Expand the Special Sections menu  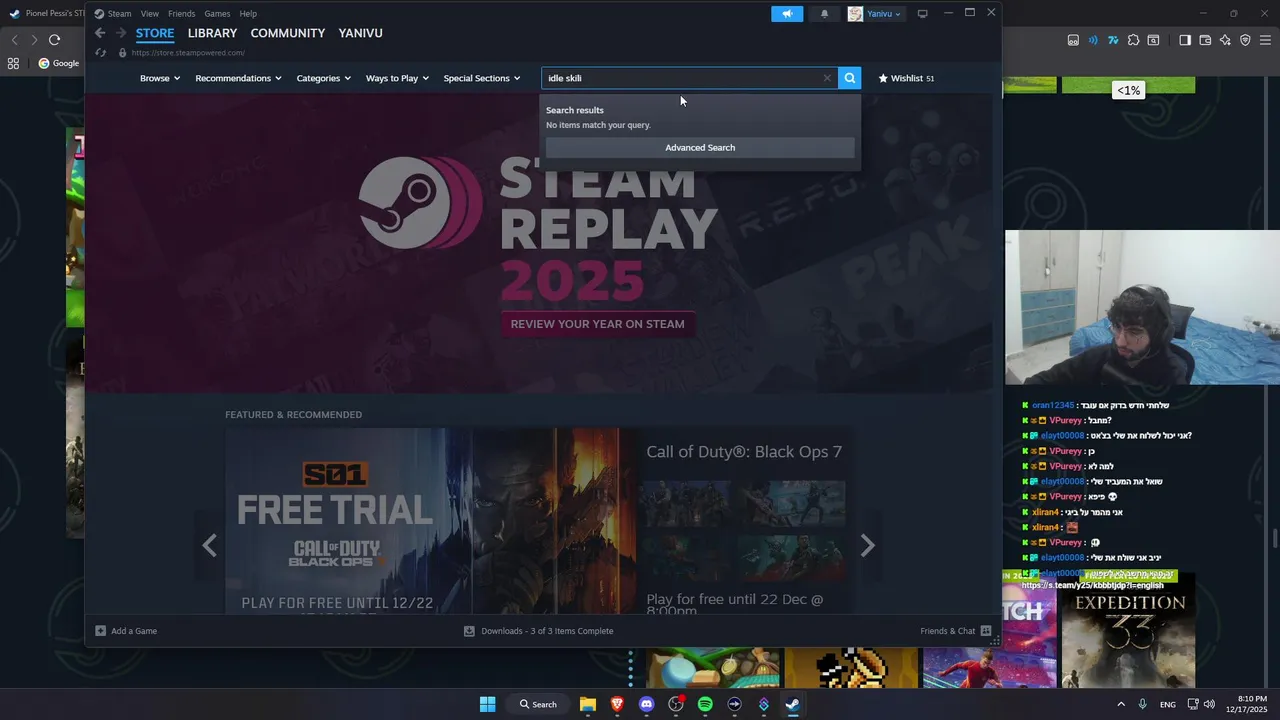pyautogui.click(x=482, y=78)
